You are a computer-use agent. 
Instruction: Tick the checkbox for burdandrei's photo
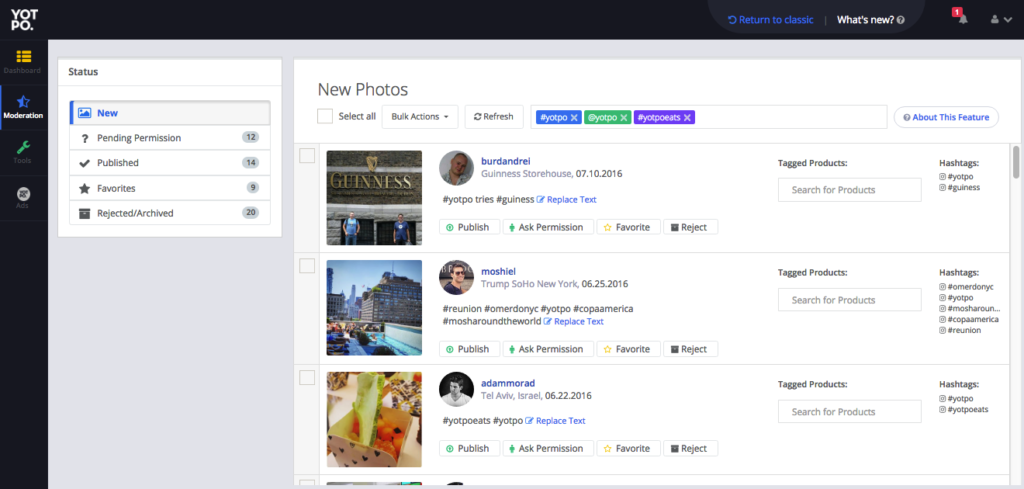[x=307, y=155]
